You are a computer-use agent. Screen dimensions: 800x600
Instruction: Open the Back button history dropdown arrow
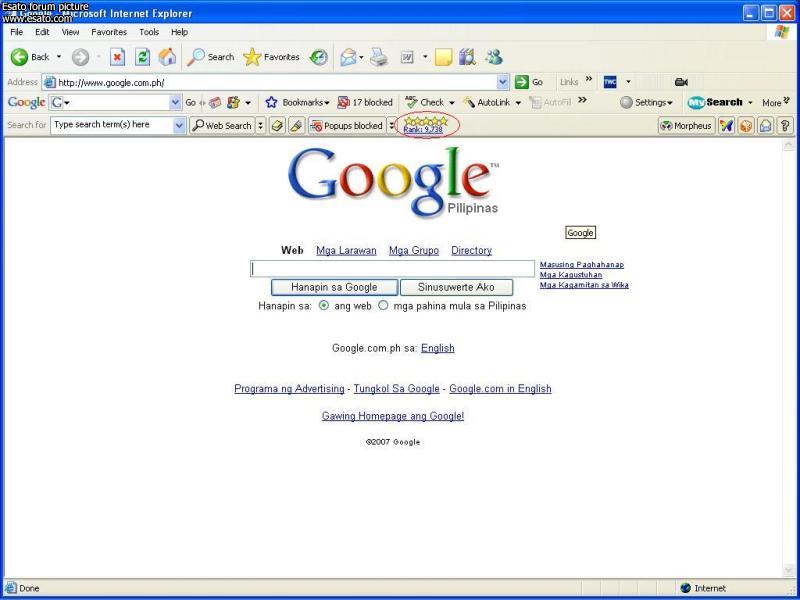tap(59, 57)
